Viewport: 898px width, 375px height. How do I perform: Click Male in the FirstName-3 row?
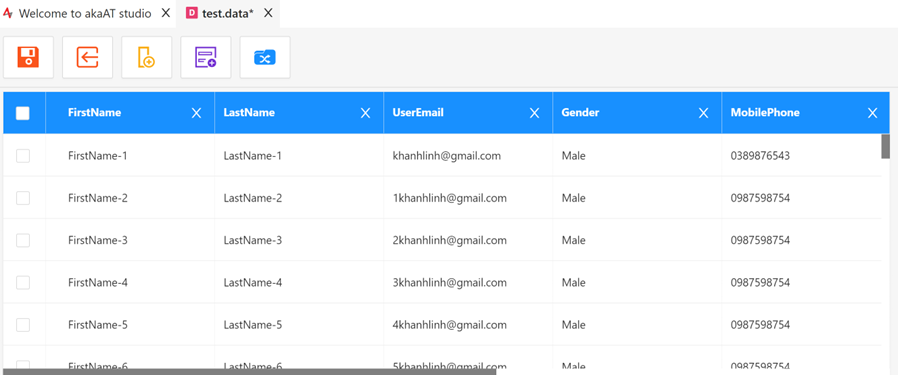[x=573, y=240]
